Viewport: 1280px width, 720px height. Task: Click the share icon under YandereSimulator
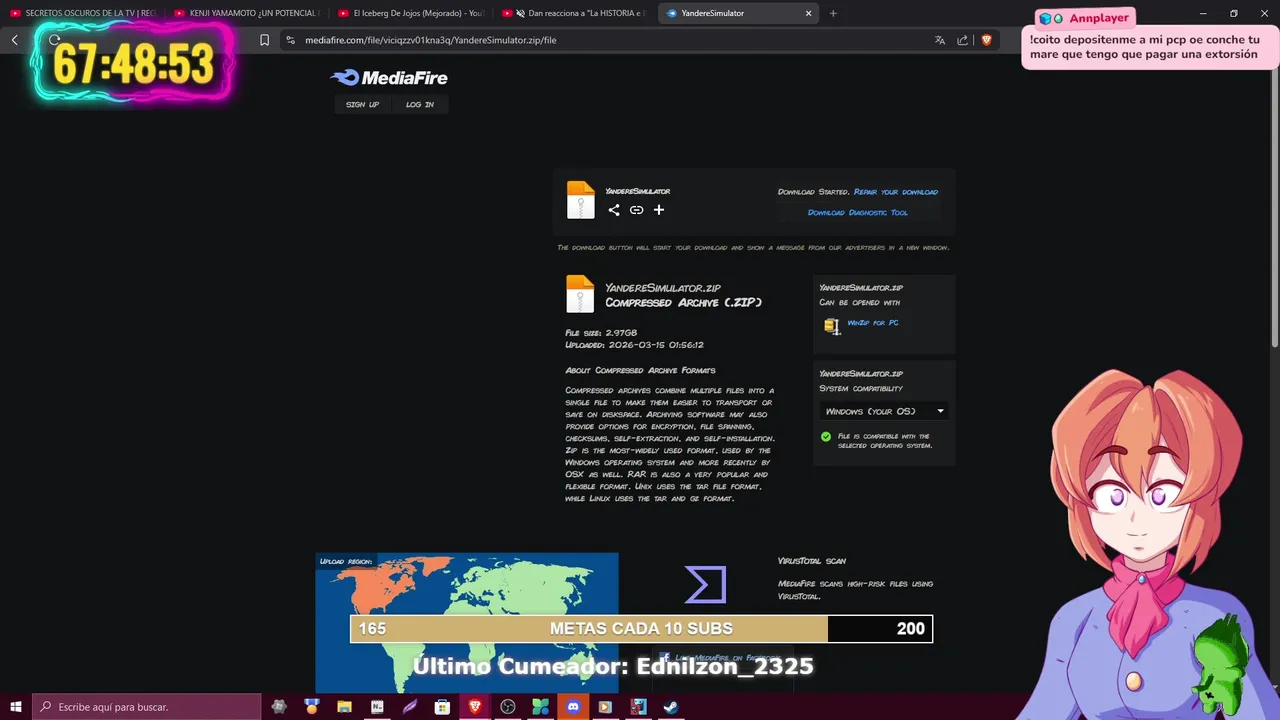click(614, 210)
